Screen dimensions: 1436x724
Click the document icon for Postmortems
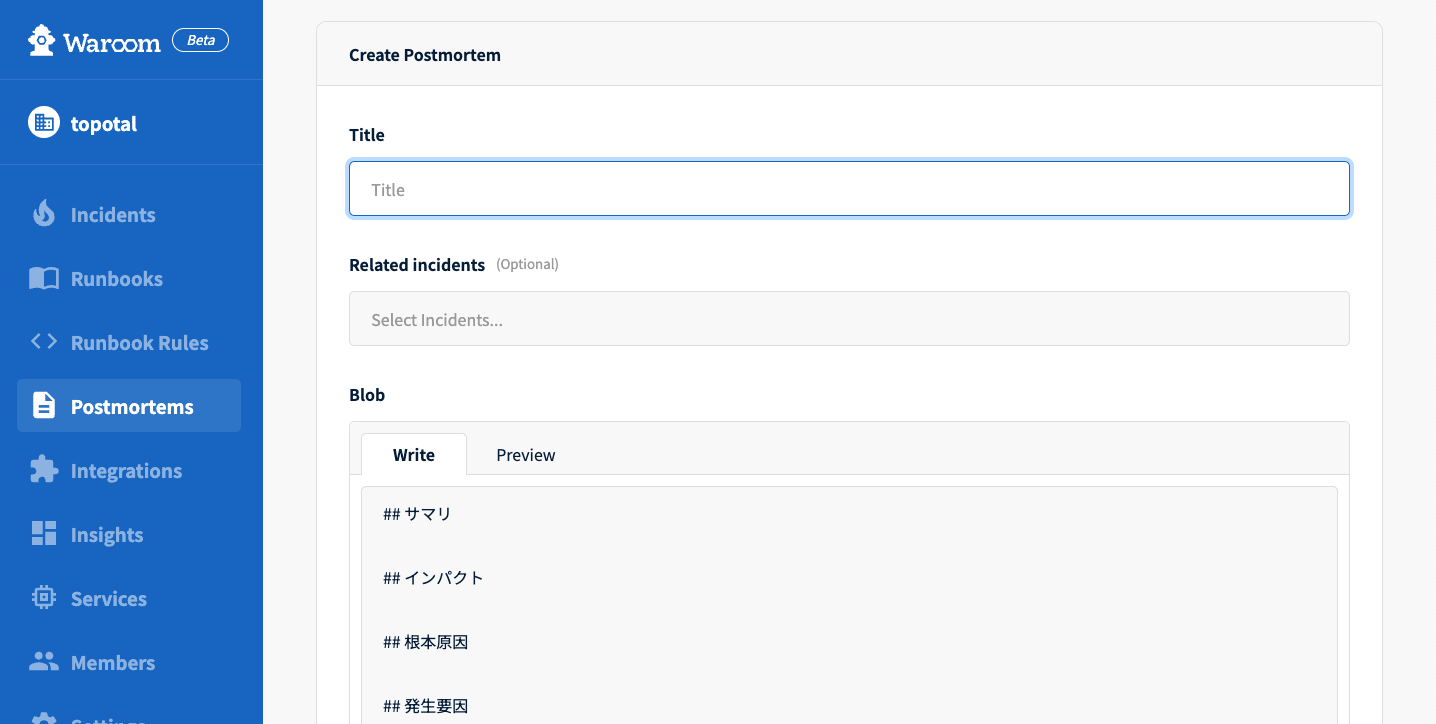[44, 406]
